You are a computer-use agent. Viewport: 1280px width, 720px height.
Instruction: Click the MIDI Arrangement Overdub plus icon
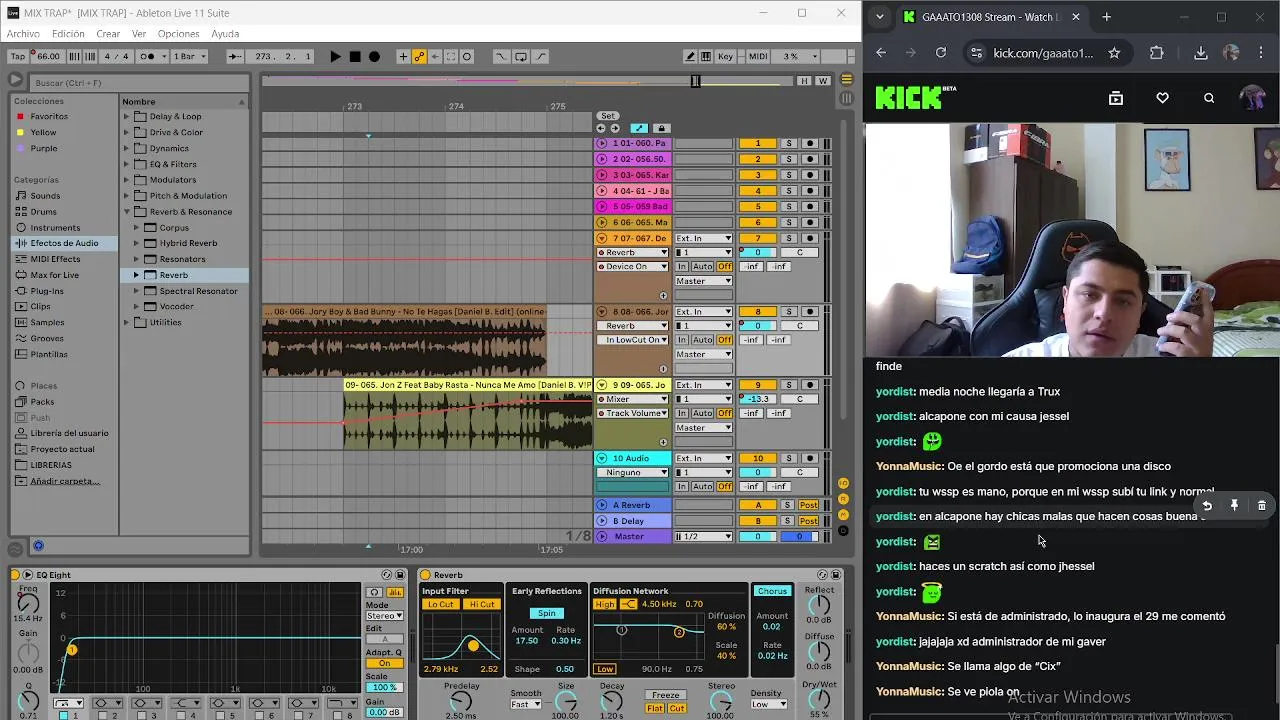403,57
